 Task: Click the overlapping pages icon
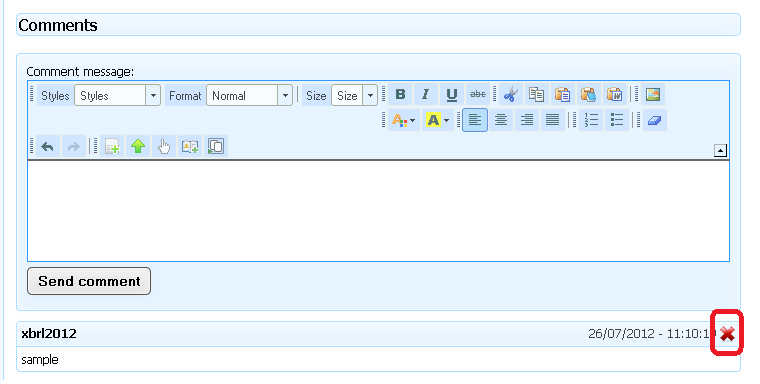pyautogui.click(x=216, y=146)
